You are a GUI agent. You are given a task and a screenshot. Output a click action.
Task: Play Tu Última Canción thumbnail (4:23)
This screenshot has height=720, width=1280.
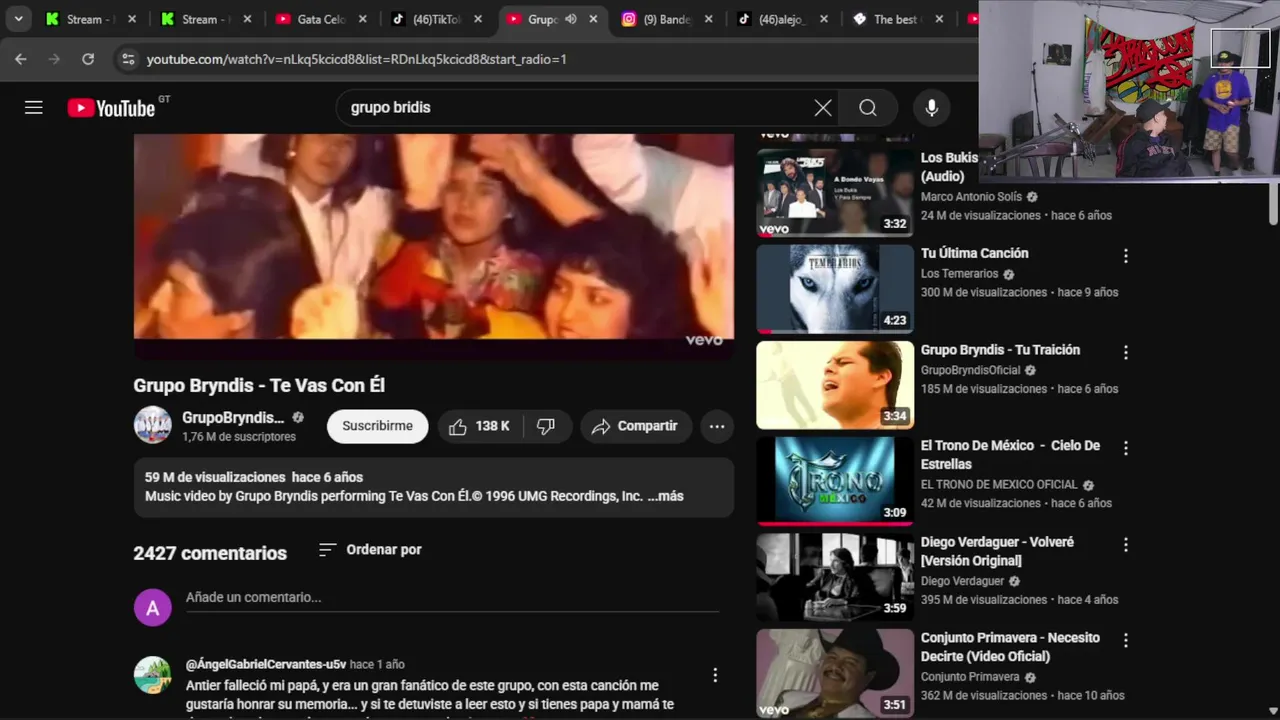[x=835, y=289]
